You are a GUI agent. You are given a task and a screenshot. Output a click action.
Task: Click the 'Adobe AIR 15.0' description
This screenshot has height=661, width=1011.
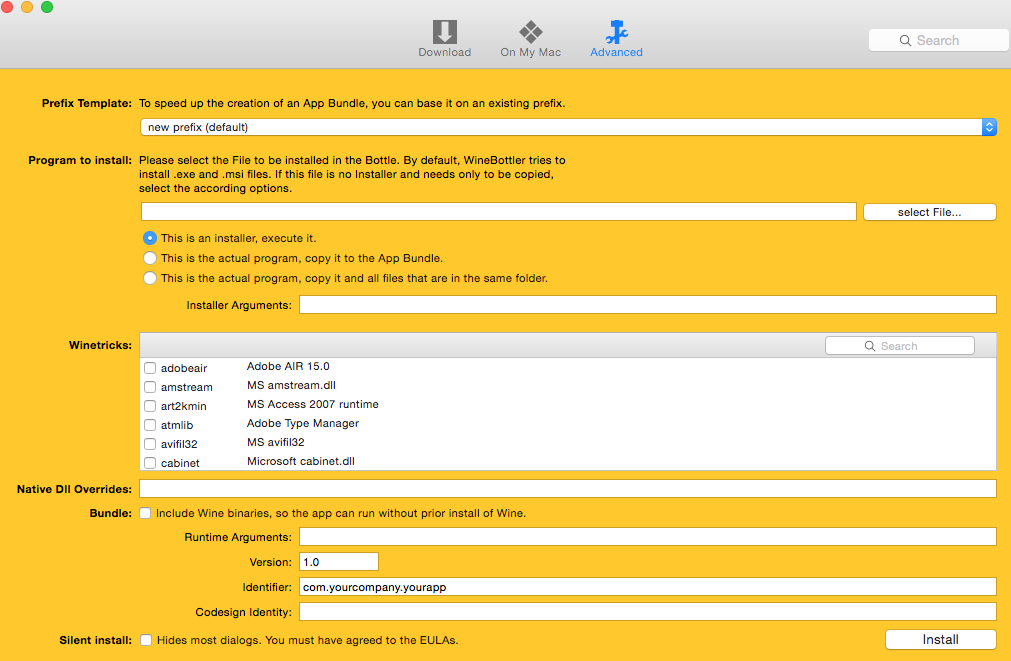[288, 366]
